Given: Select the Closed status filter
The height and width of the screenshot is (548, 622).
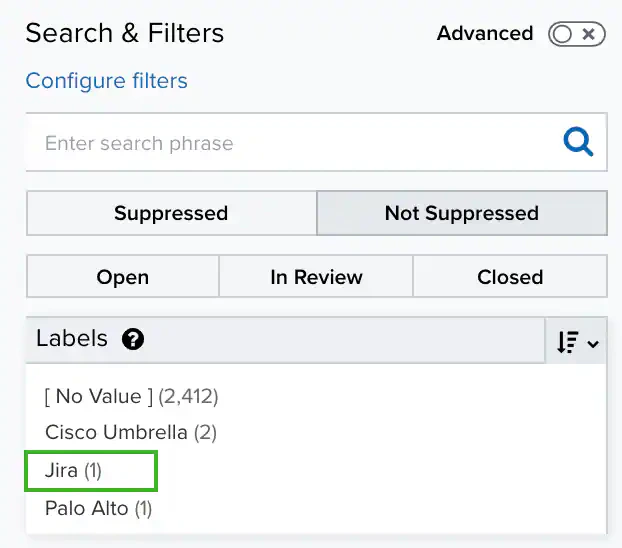Looking at the screenshot, I should tap(510, 277).
